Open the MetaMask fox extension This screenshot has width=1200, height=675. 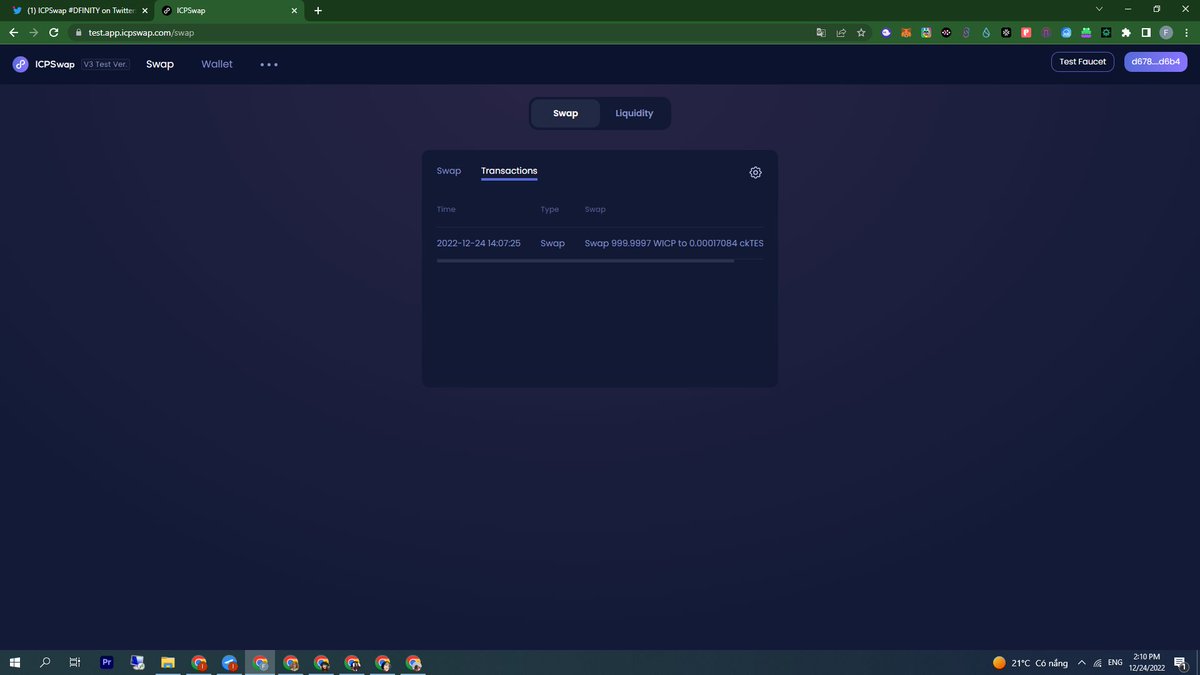pos(906,32)
